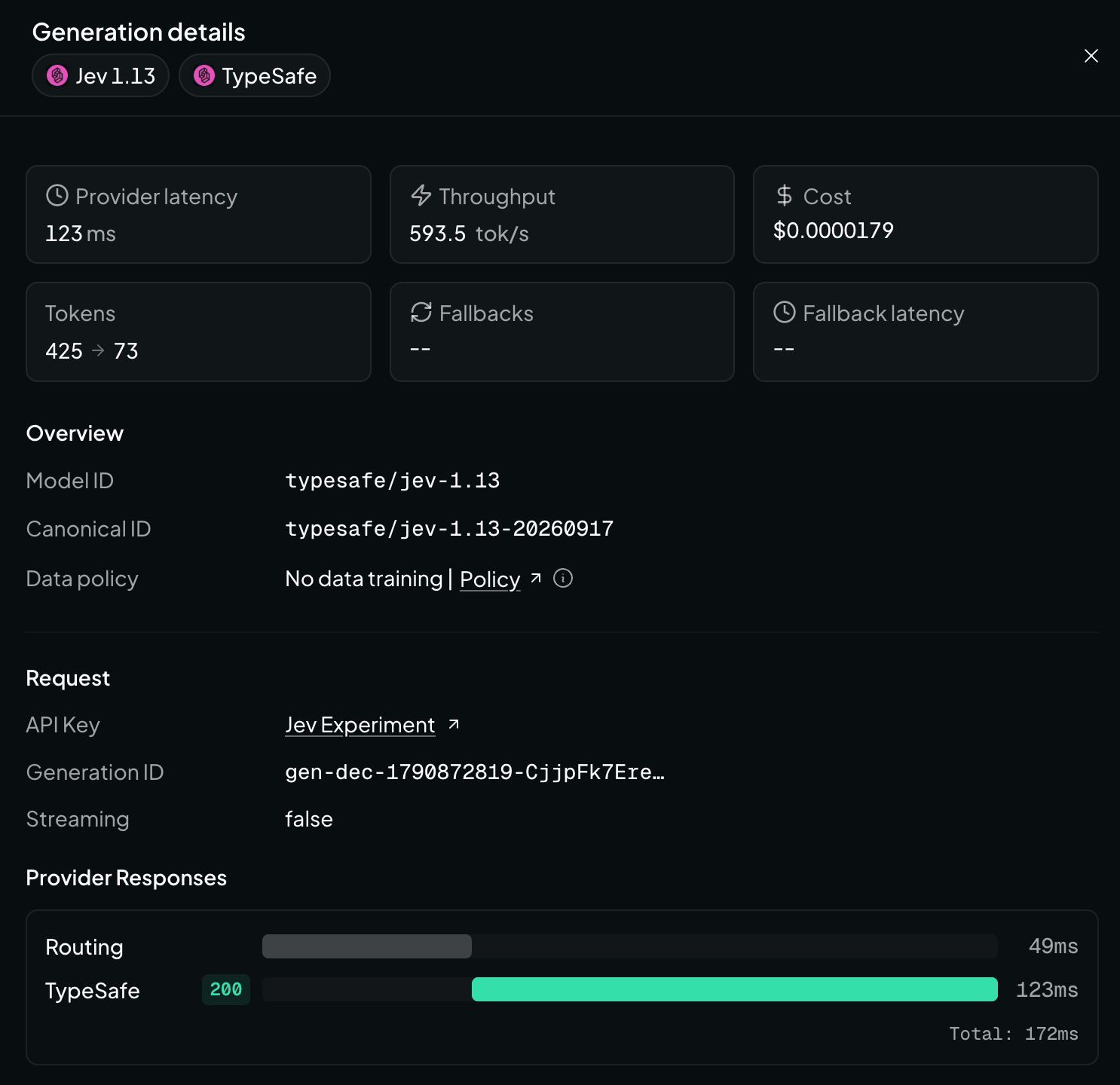This screenshot has height=1085, width=1120.
Task: Click the Routing time 49ms
Action: click(1054, 946)
